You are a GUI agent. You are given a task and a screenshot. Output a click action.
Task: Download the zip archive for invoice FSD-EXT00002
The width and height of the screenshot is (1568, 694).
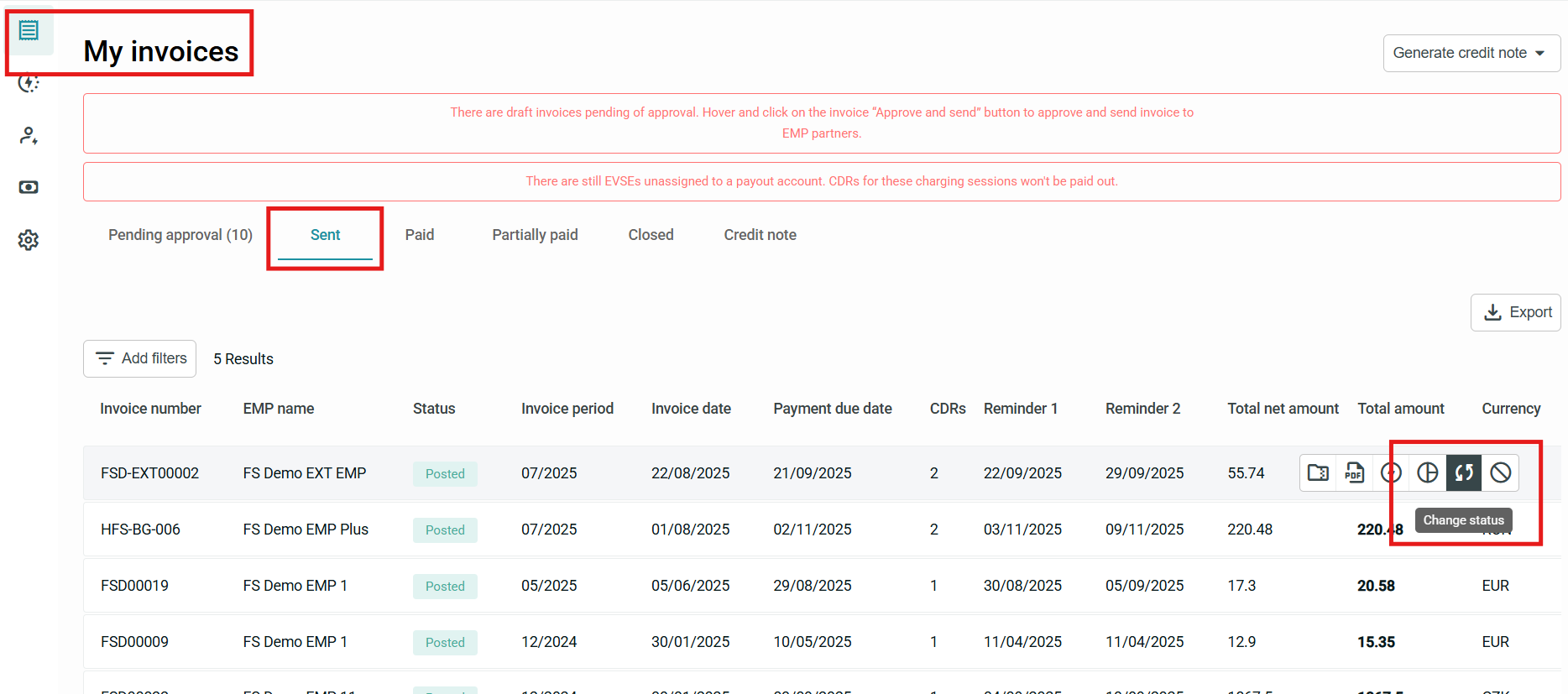coord(1318,472)
